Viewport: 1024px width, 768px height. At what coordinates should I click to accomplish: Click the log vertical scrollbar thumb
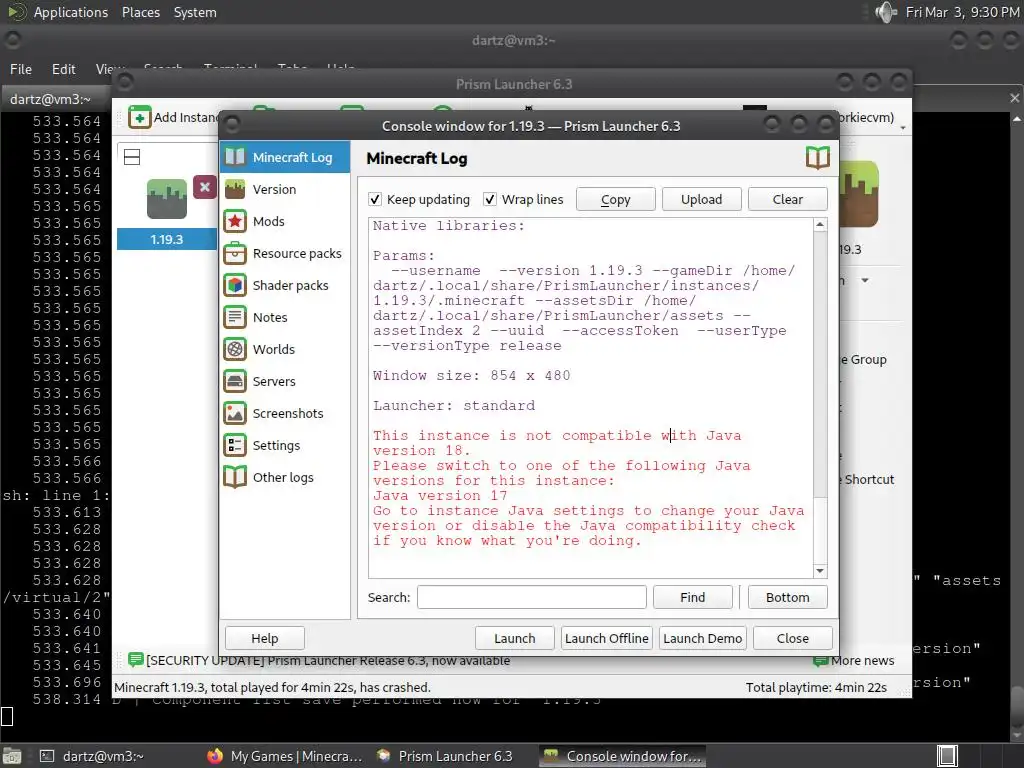click(820, 529)
